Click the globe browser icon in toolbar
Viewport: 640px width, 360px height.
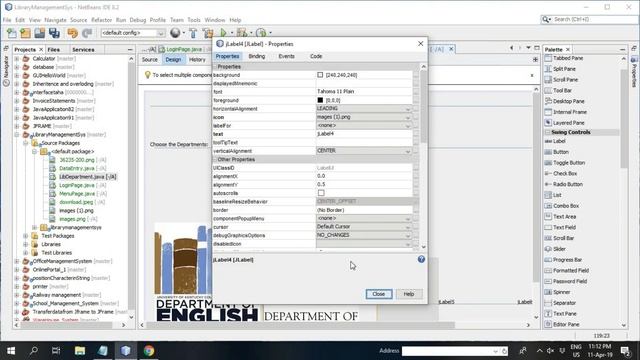point(175,33)
